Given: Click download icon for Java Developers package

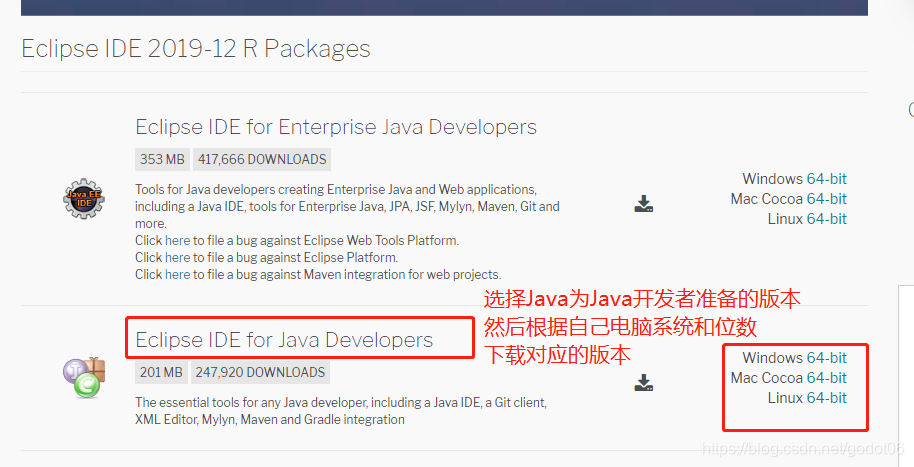Looking at the screenshot, I should point(644,382).
